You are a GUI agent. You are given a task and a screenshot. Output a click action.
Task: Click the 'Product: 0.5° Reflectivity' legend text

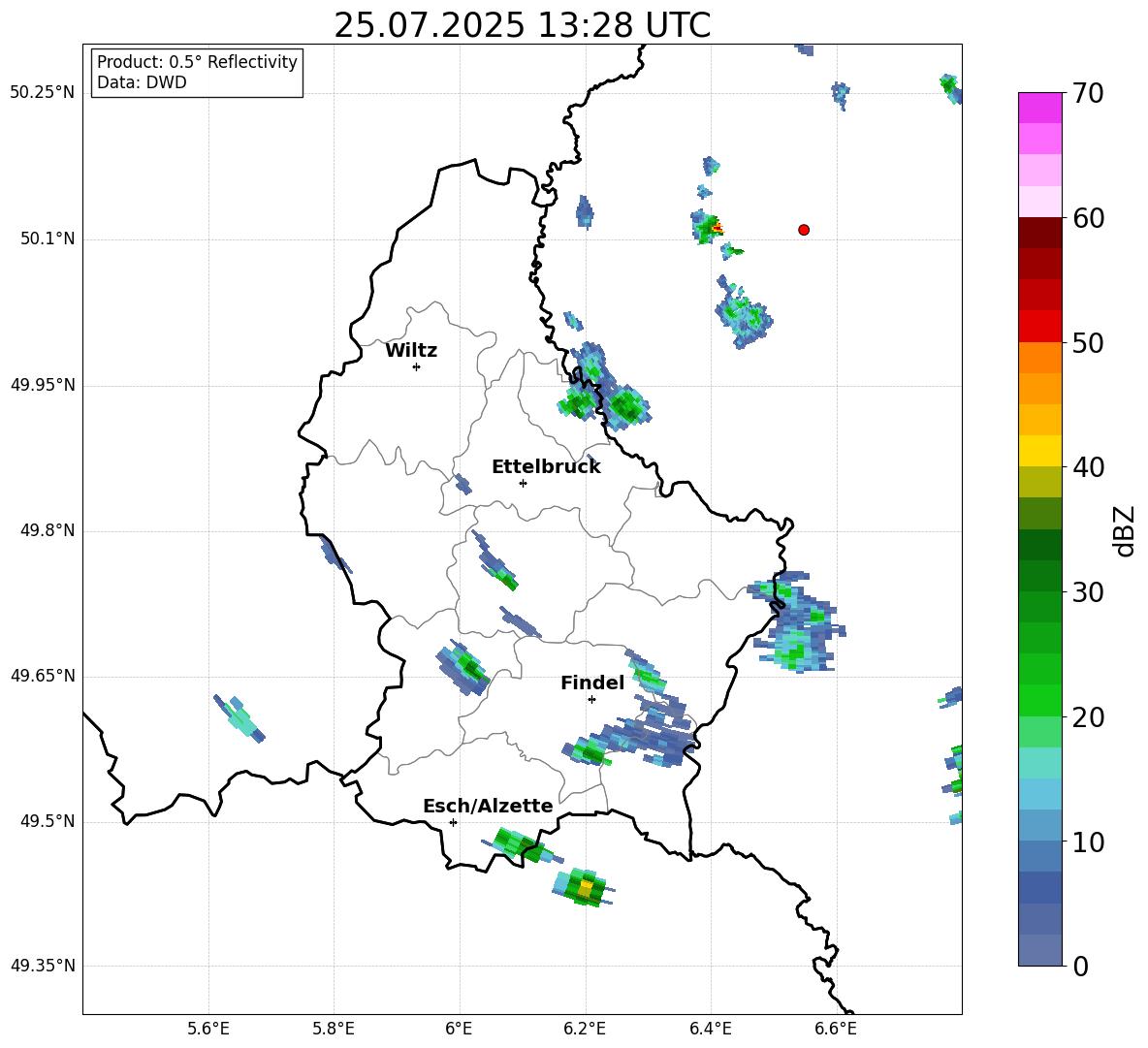(x=197, y=61)
